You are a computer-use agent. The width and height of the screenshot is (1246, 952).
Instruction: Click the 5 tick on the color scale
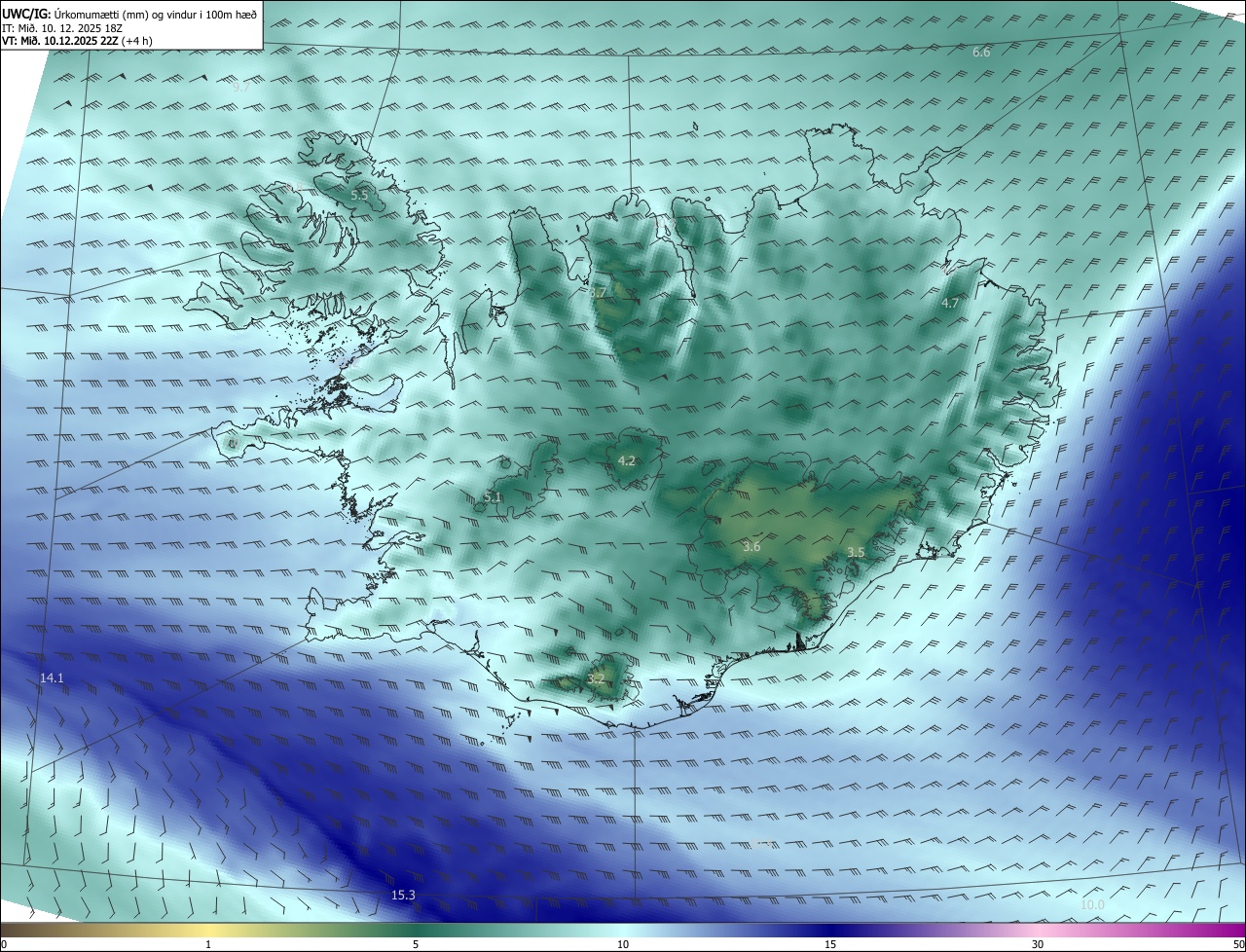pos(416,945)
